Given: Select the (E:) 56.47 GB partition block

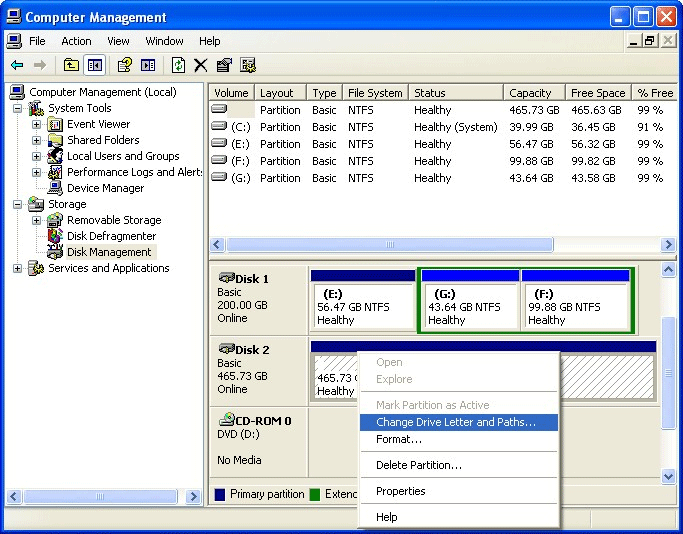Looking at the screenshot, I should coord(363,300).
